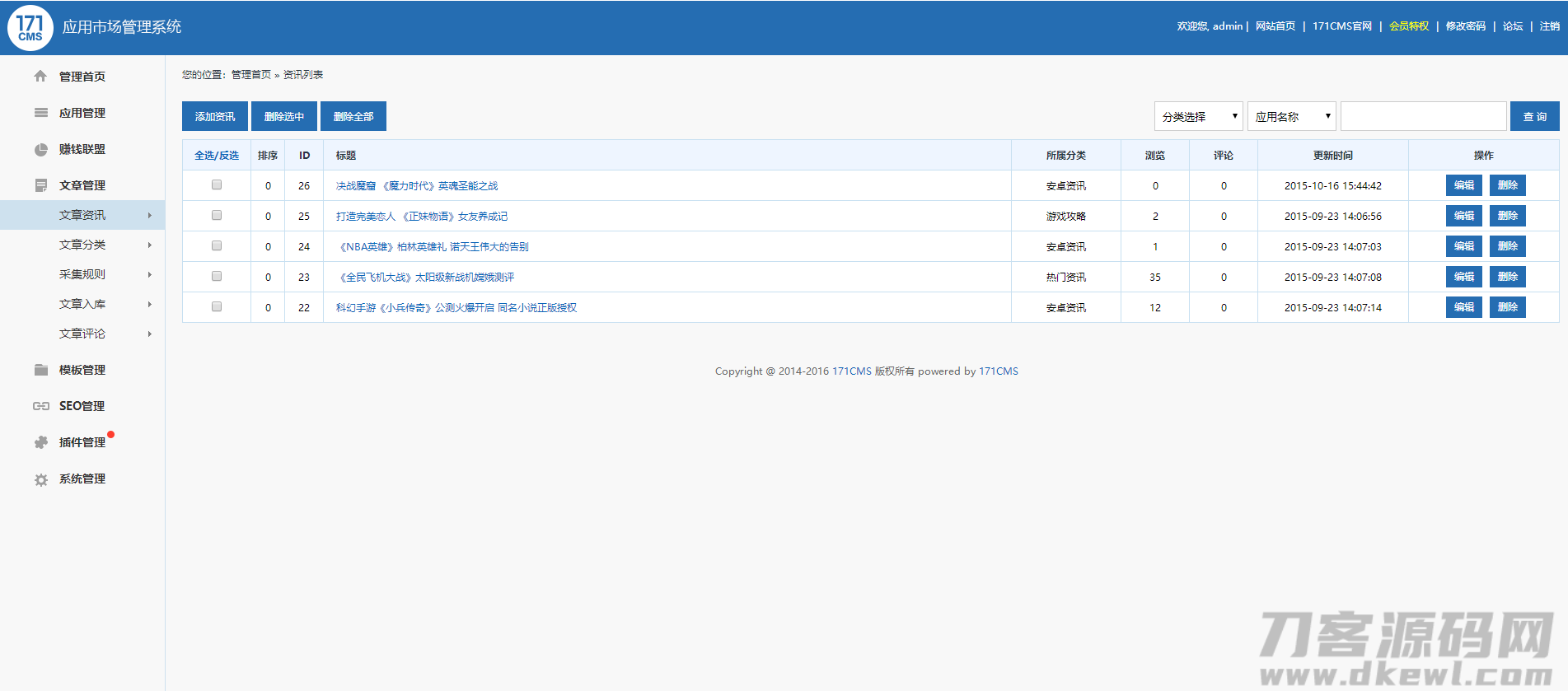The width and height of the screenshot is (1568, 691).
Task: Click the pie chart icon beside 赚钱联盟
Action: (x=40, y=149)
